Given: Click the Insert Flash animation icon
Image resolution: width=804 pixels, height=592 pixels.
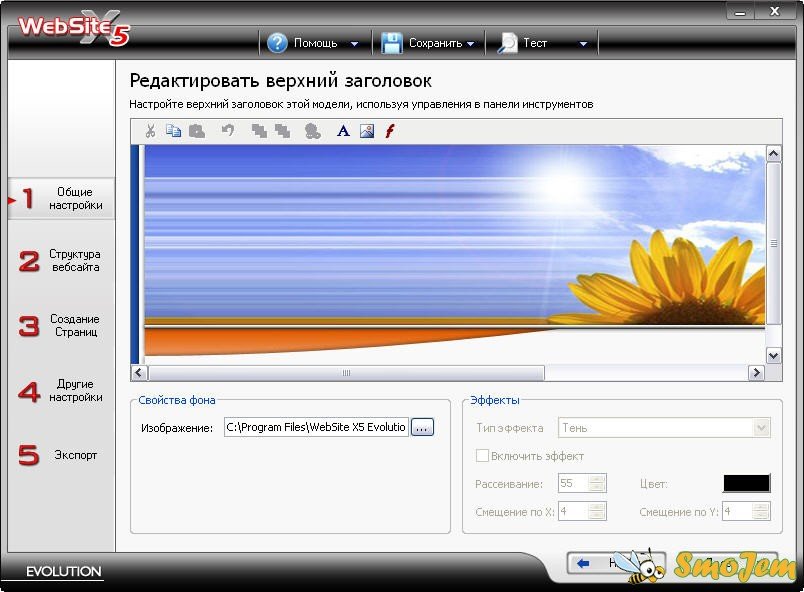Looking at the screenshot, I should coord(390,131).
